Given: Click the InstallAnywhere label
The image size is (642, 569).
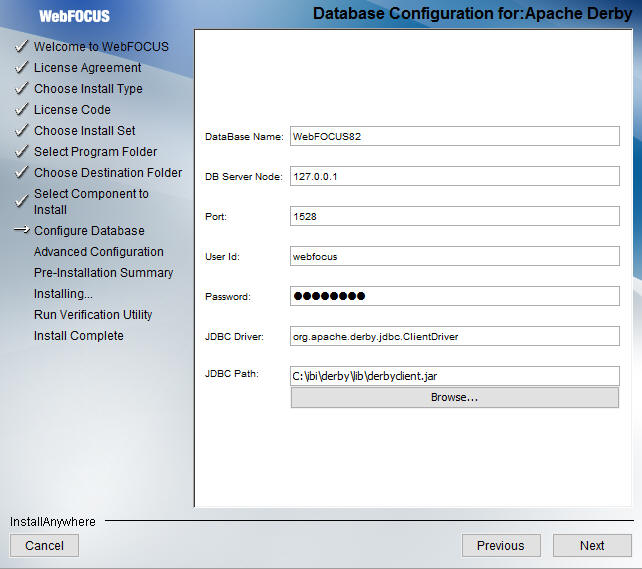Looking at the screenshot, I should 53,522.
